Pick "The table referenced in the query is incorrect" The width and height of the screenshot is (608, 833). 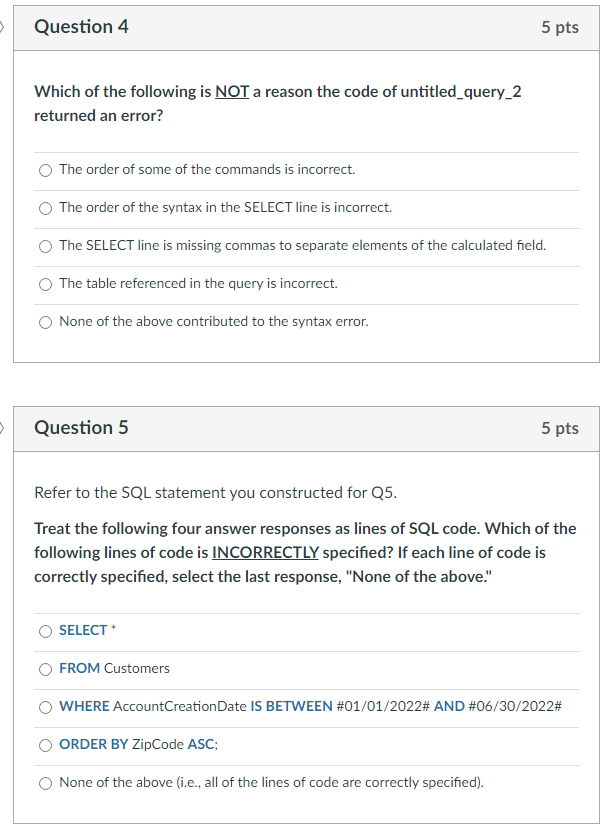point(45,284)
